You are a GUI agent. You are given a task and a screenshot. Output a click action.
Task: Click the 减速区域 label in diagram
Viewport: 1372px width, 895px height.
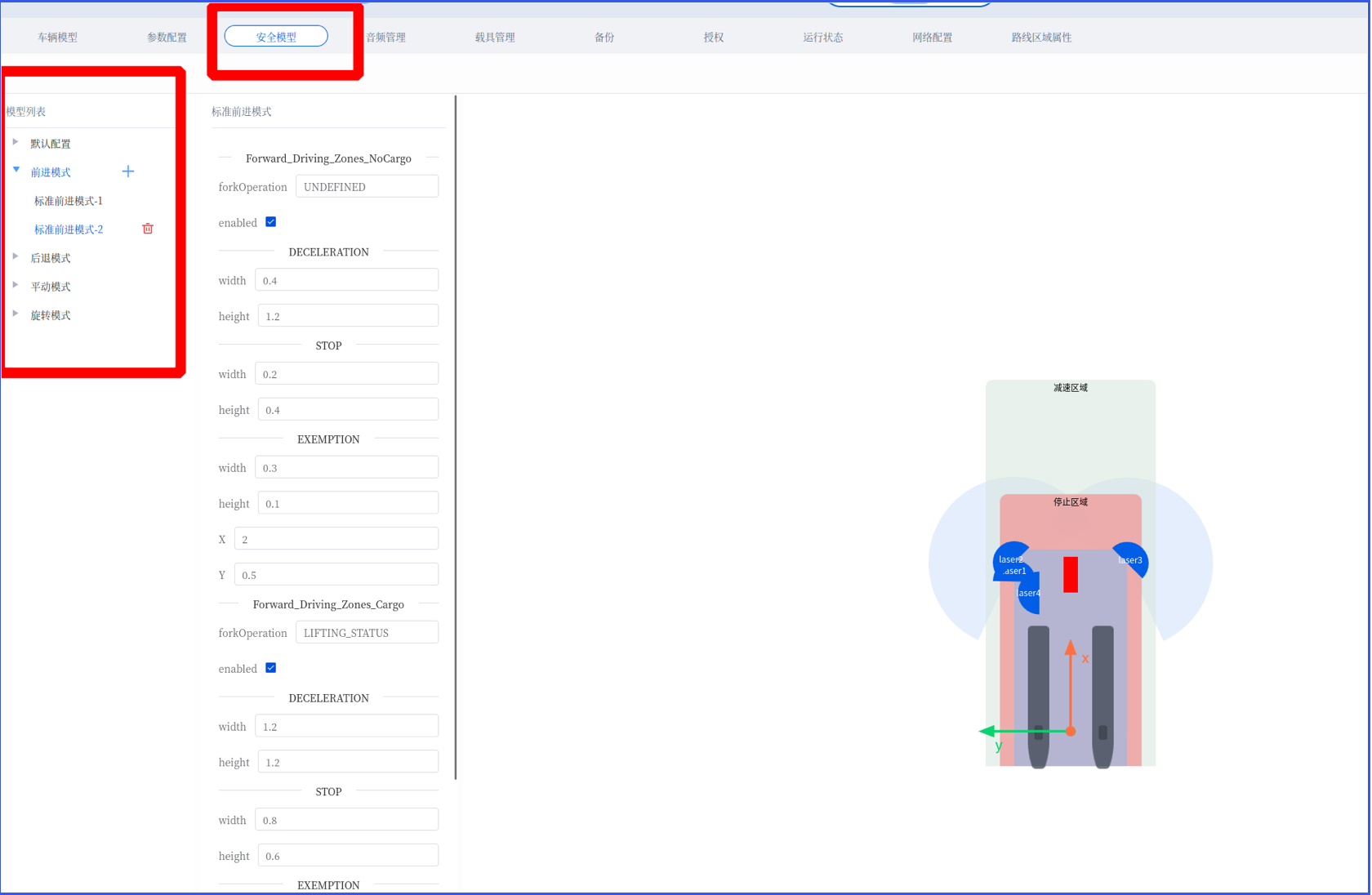coord(1071,388)
